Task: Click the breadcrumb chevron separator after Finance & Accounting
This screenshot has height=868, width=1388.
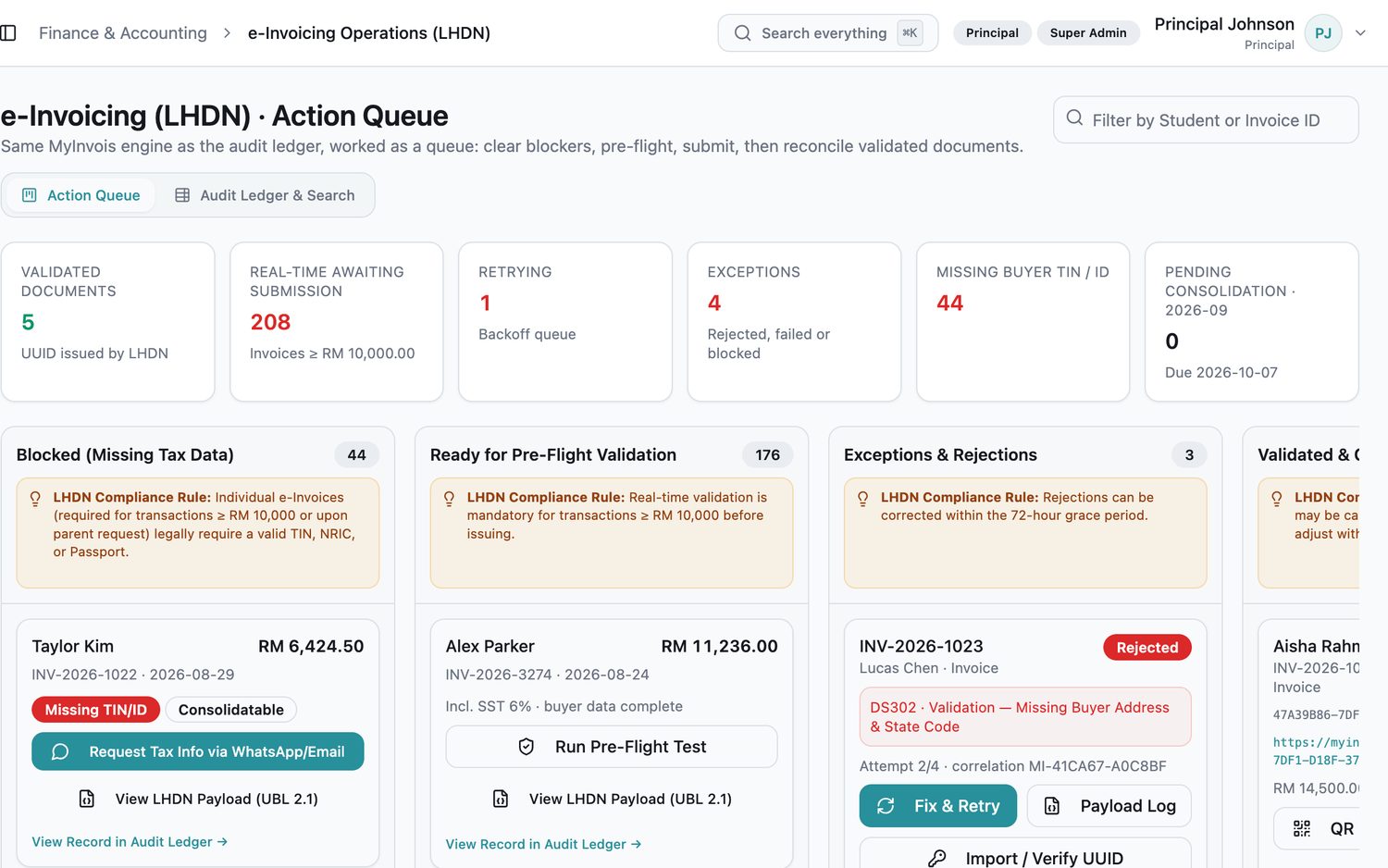Action: click(227, 33)
